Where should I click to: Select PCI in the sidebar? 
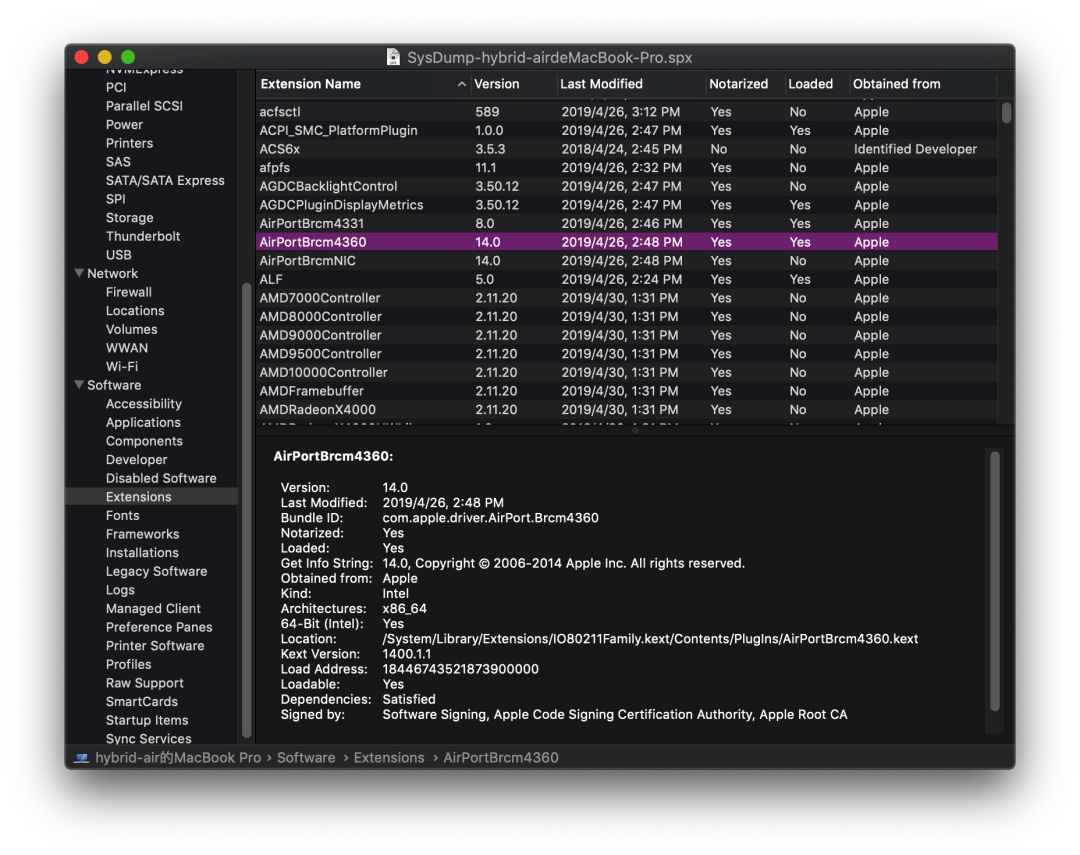tap(116, 87)
